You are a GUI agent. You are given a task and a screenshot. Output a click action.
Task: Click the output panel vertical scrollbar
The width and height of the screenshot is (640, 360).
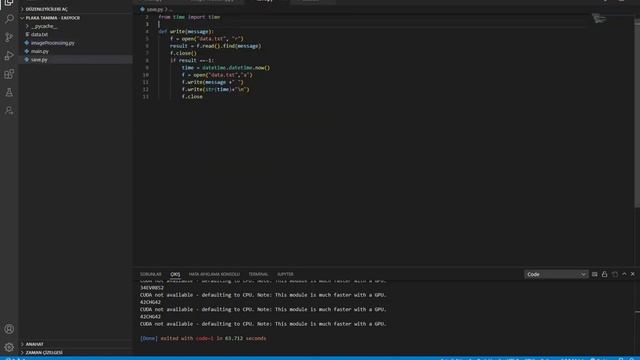(x=637, y=312)
